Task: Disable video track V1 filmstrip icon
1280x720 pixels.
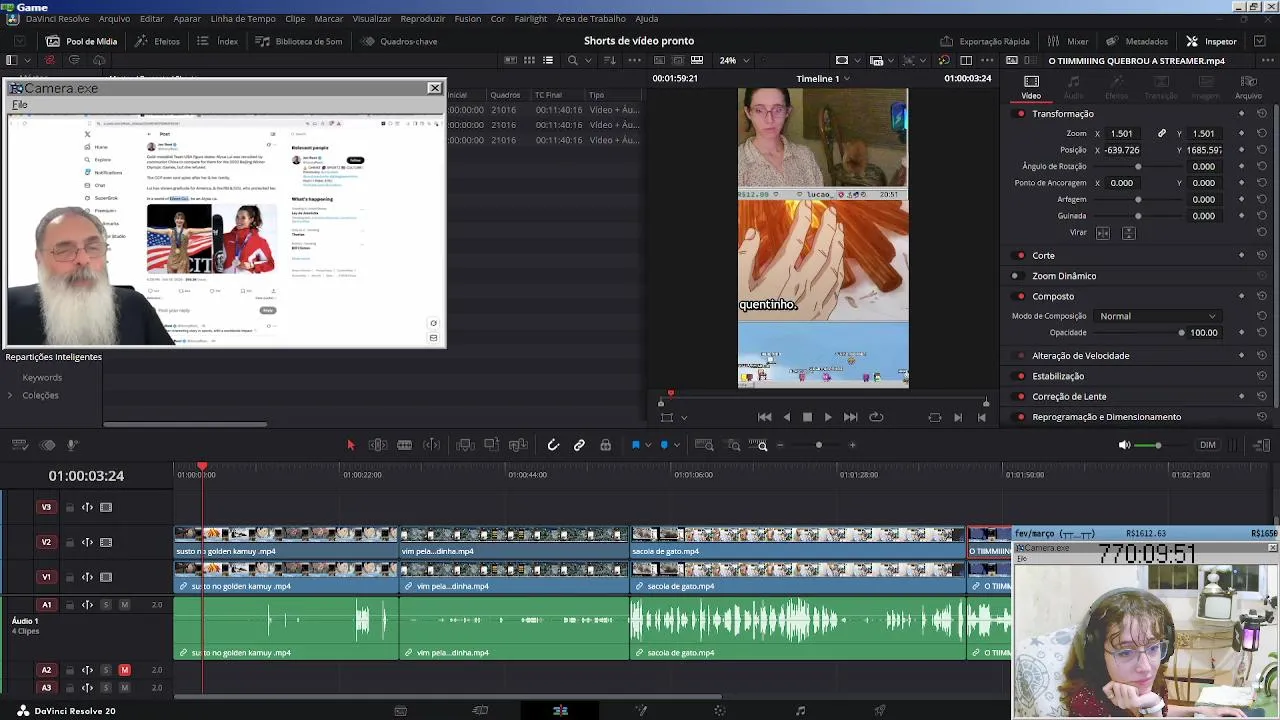Action: coord(106,577)
